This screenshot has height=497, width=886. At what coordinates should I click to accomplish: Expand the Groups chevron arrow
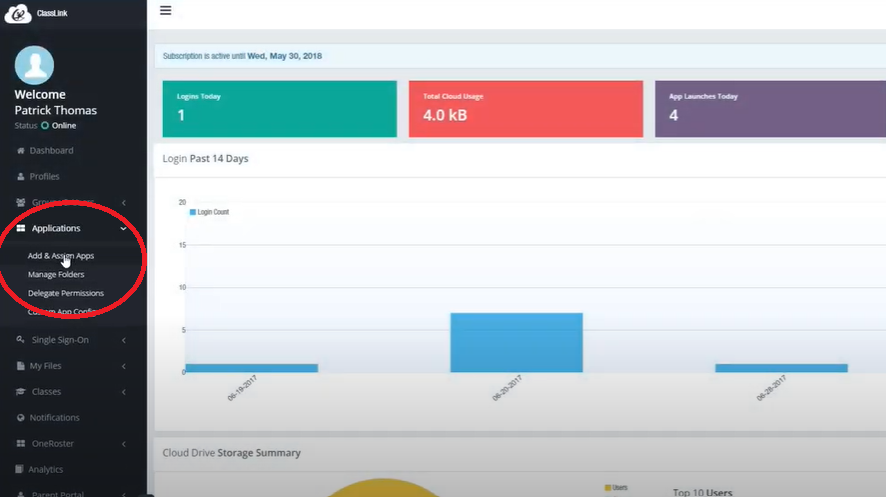pyautogui.click(x=124, y=203)
